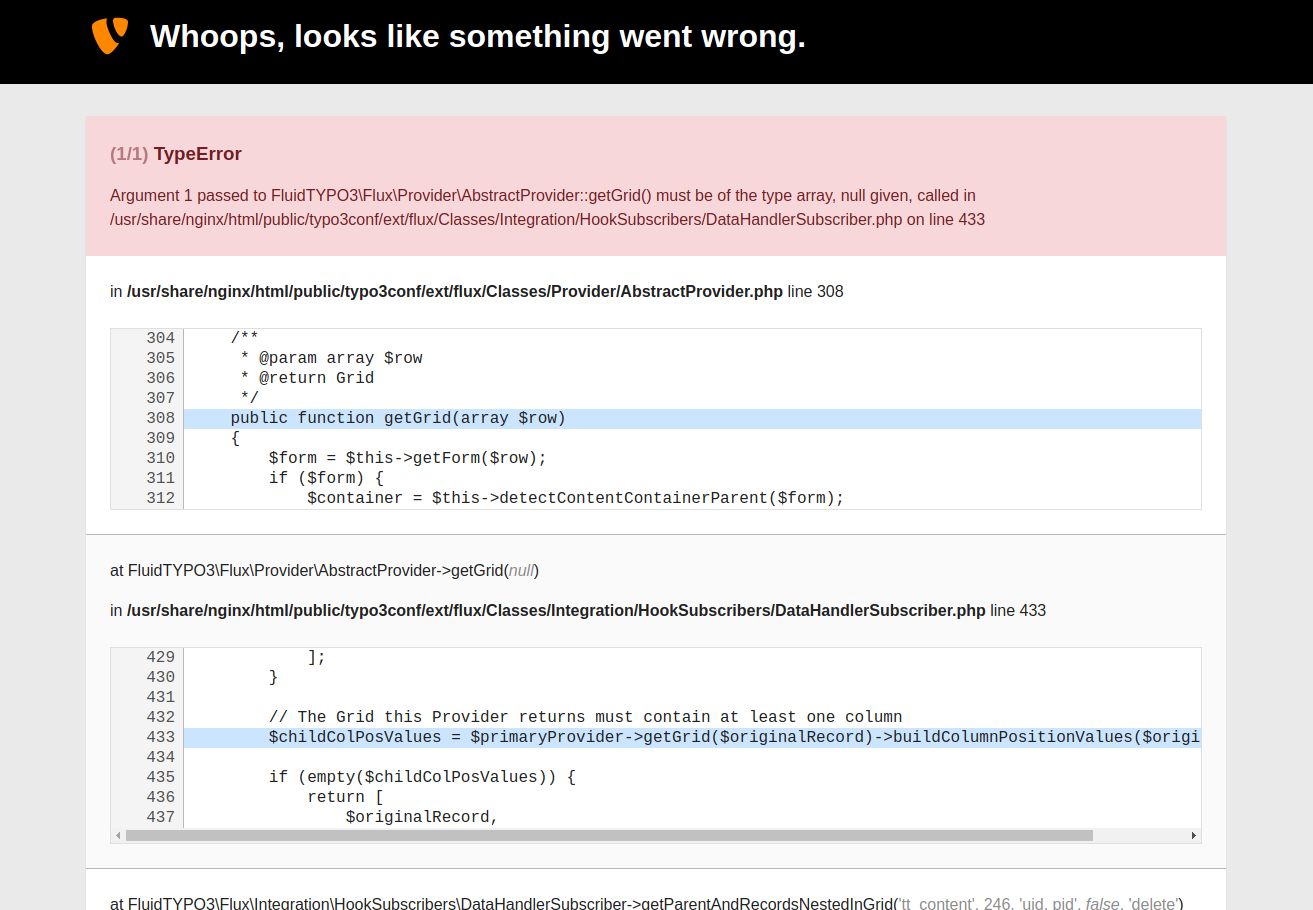
Task: Click the getParentAndRecordsNestedInGrid trace line
Action: point(647,903)
